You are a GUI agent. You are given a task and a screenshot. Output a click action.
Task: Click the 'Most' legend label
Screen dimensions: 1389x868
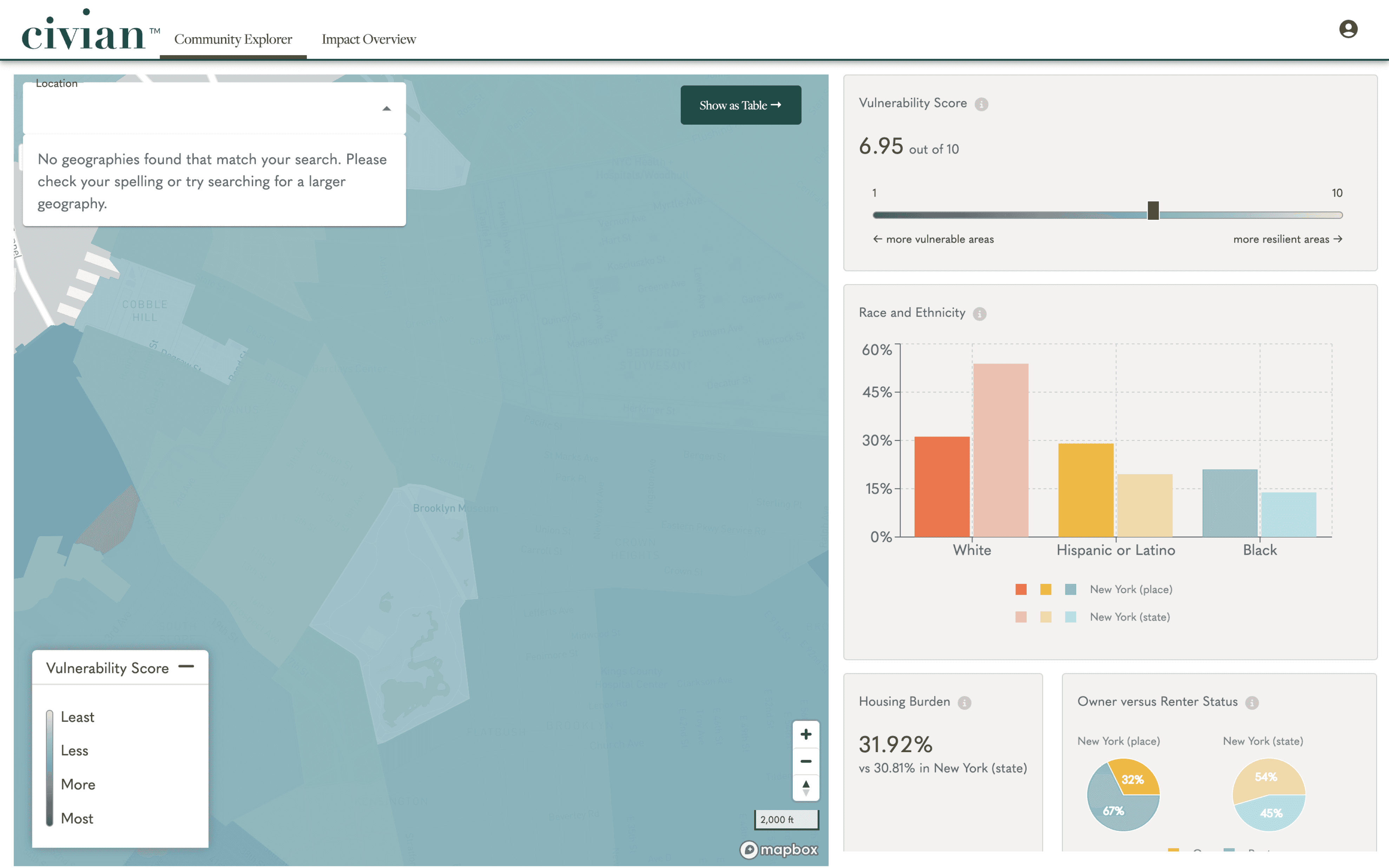tap(77, 818)
